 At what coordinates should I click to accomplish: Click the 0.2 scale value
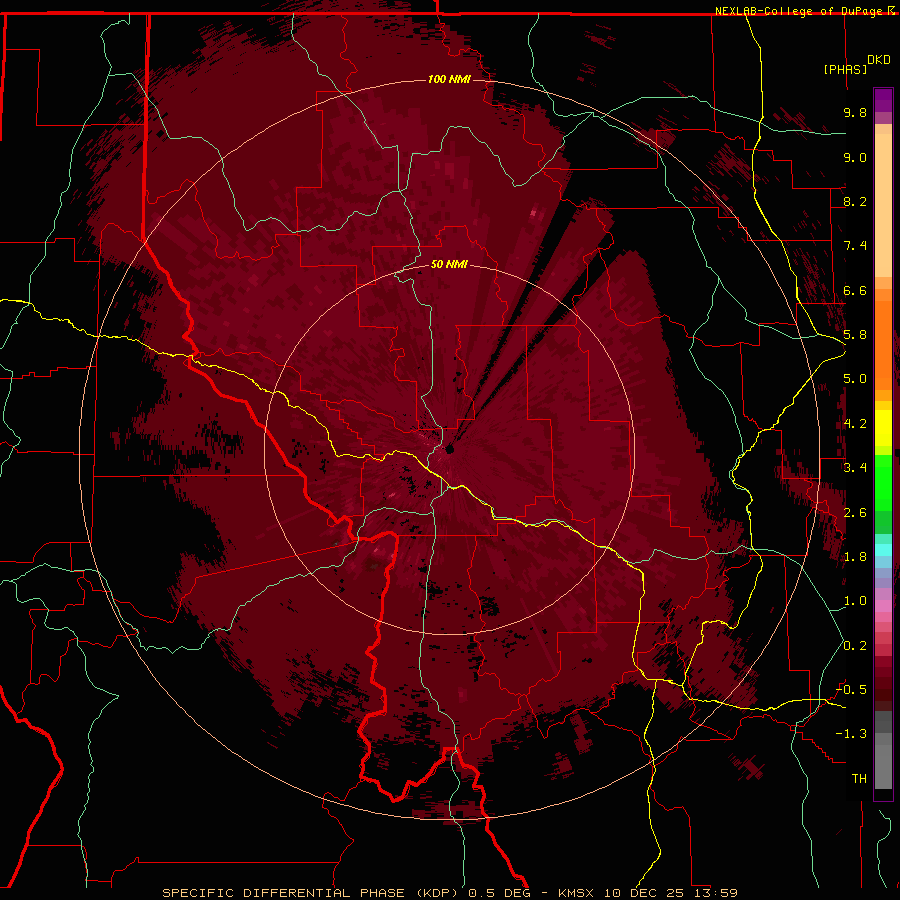pos(855,645)
